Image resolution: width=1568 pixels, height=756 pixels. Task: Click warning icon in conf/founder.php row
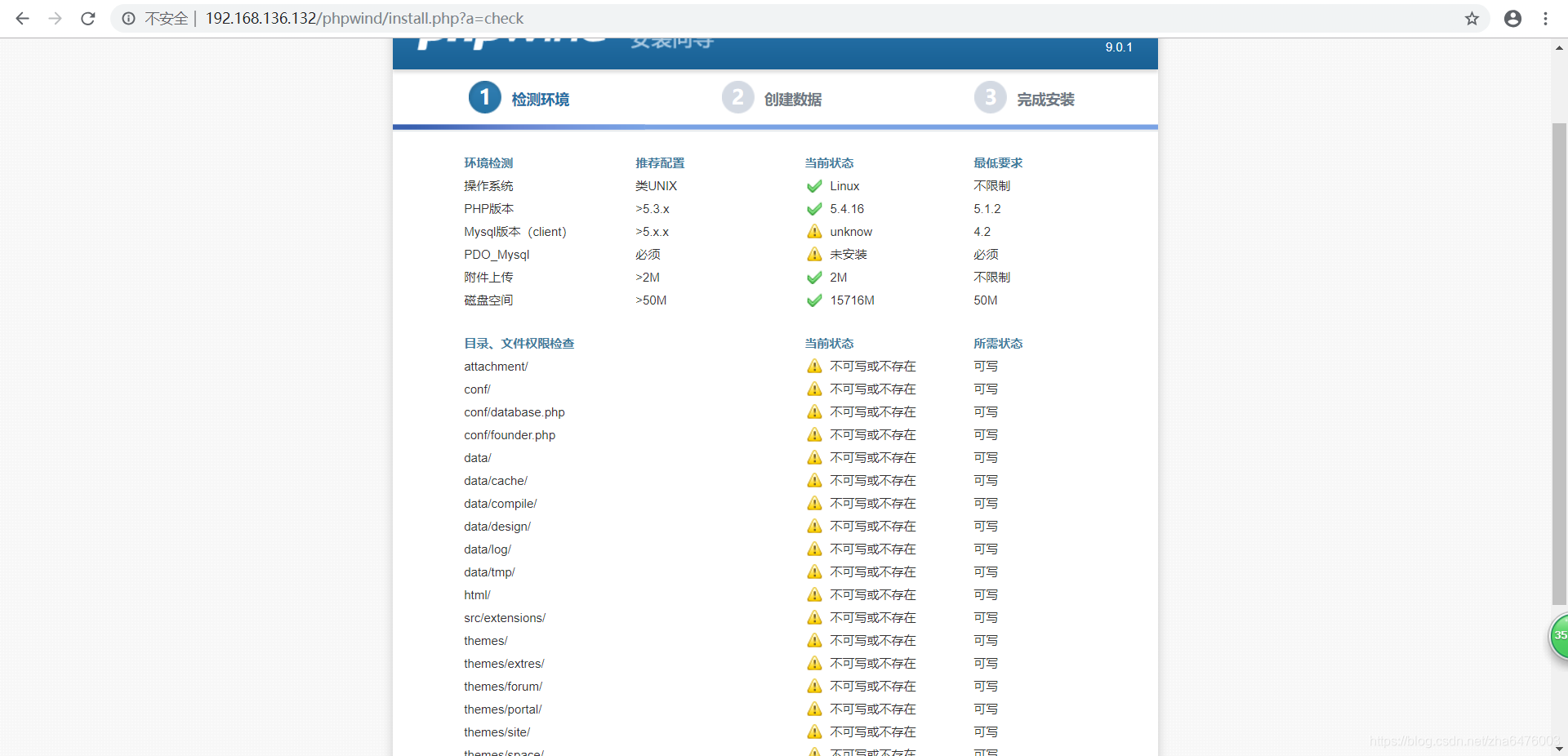click(814, 435)
